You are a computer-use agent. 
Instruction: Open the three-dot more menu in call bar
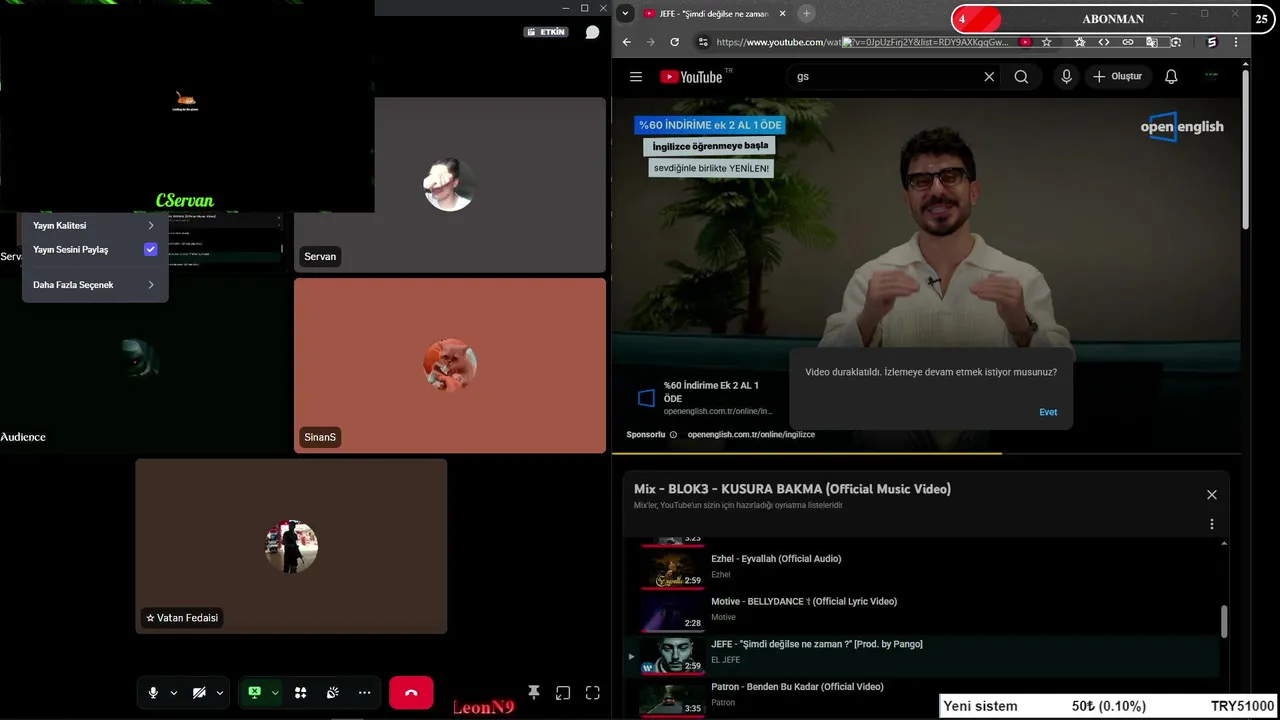click(365, 693)
